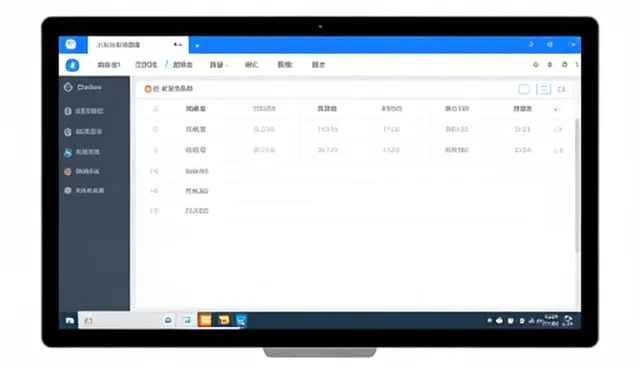Click the bracket-shaped expand icon right of the list-view icon
Viewport: 640px width, 368px height.
coord(561,89)
